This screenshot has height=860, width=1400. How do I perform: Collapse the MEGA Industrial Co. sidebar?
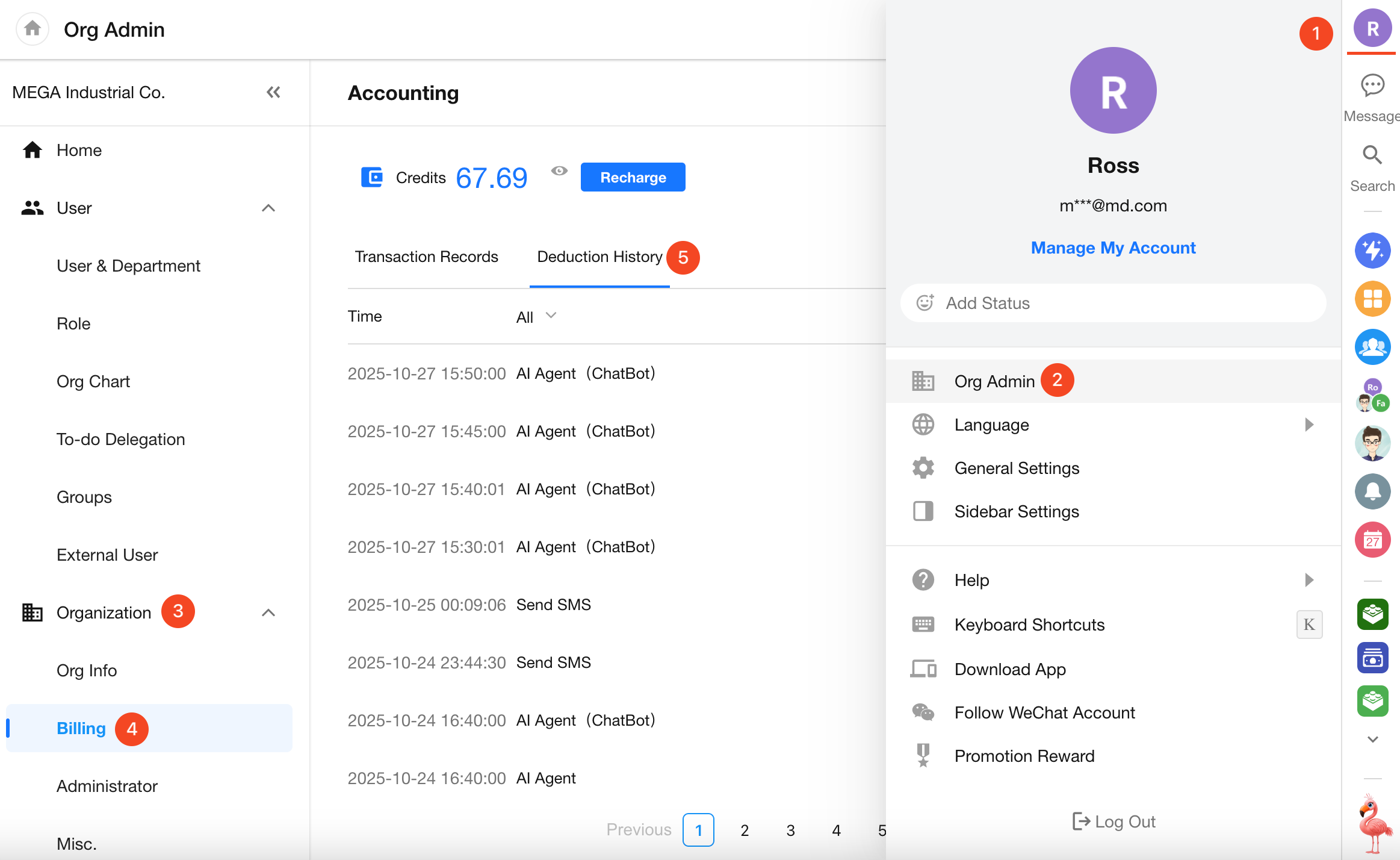273,92
